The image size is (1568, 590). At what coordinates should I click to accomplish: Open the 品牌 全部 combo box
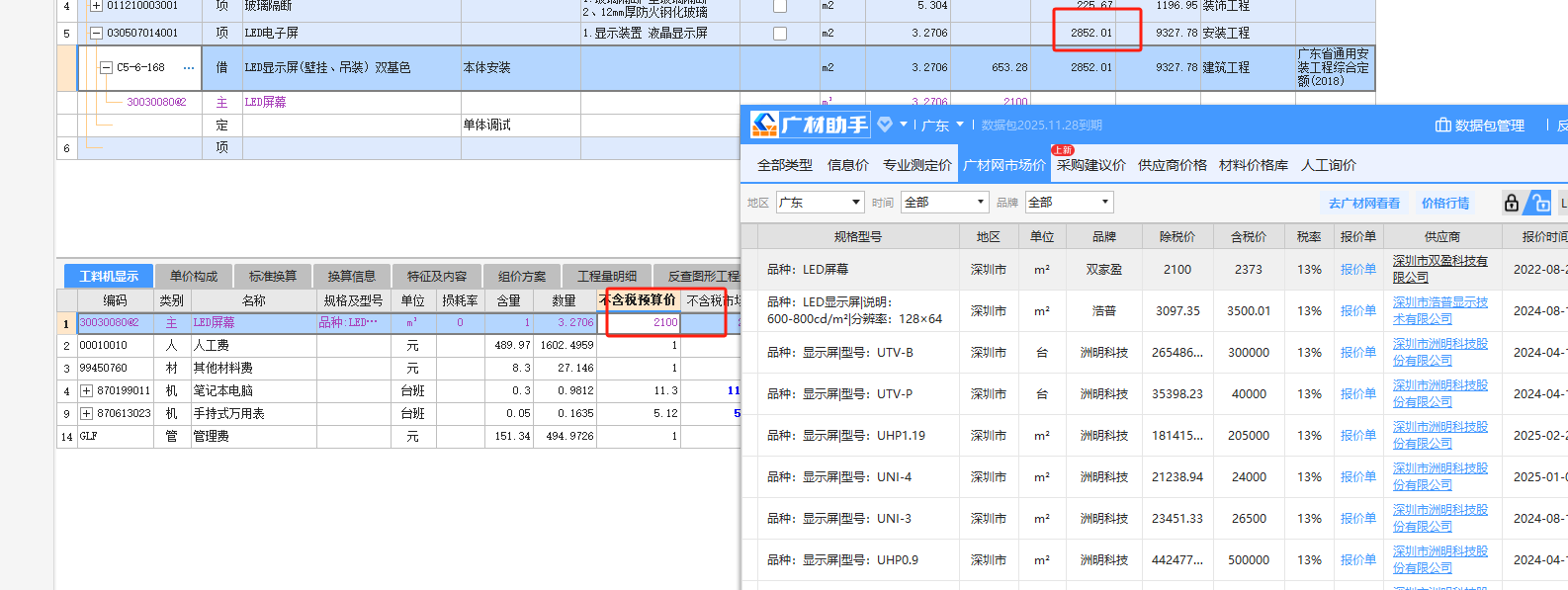tap(1070, 203)
